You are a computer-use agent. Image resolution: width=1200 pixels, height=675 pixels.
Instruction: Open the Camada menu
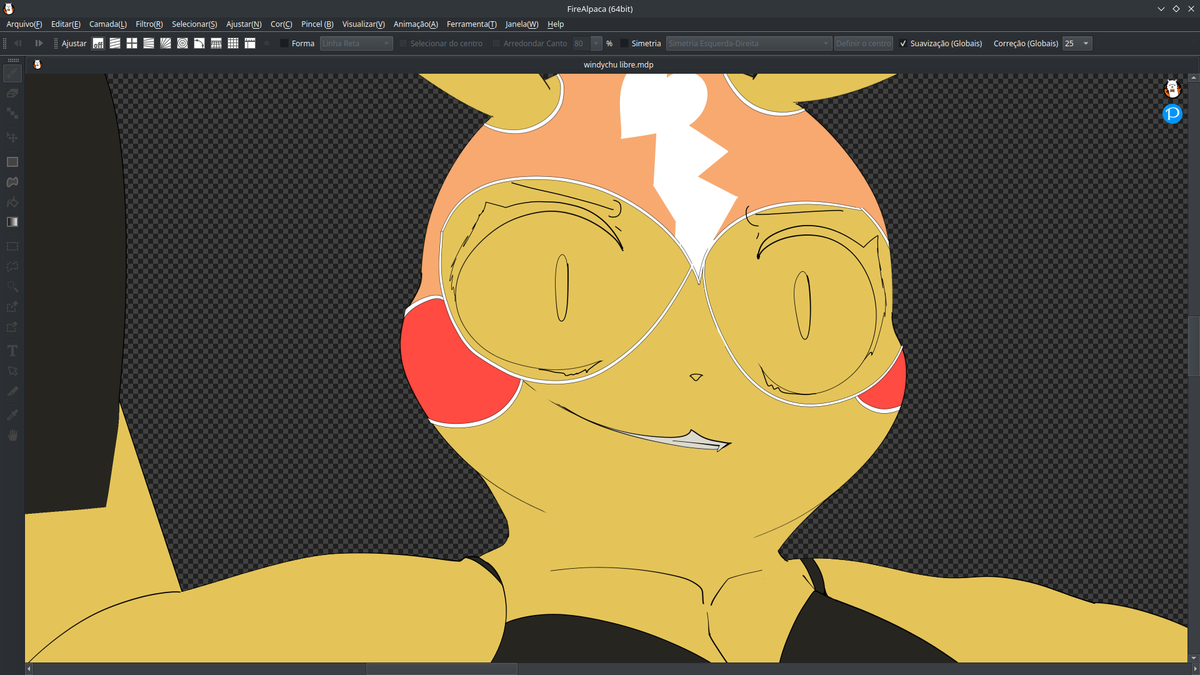click(108, 24)
